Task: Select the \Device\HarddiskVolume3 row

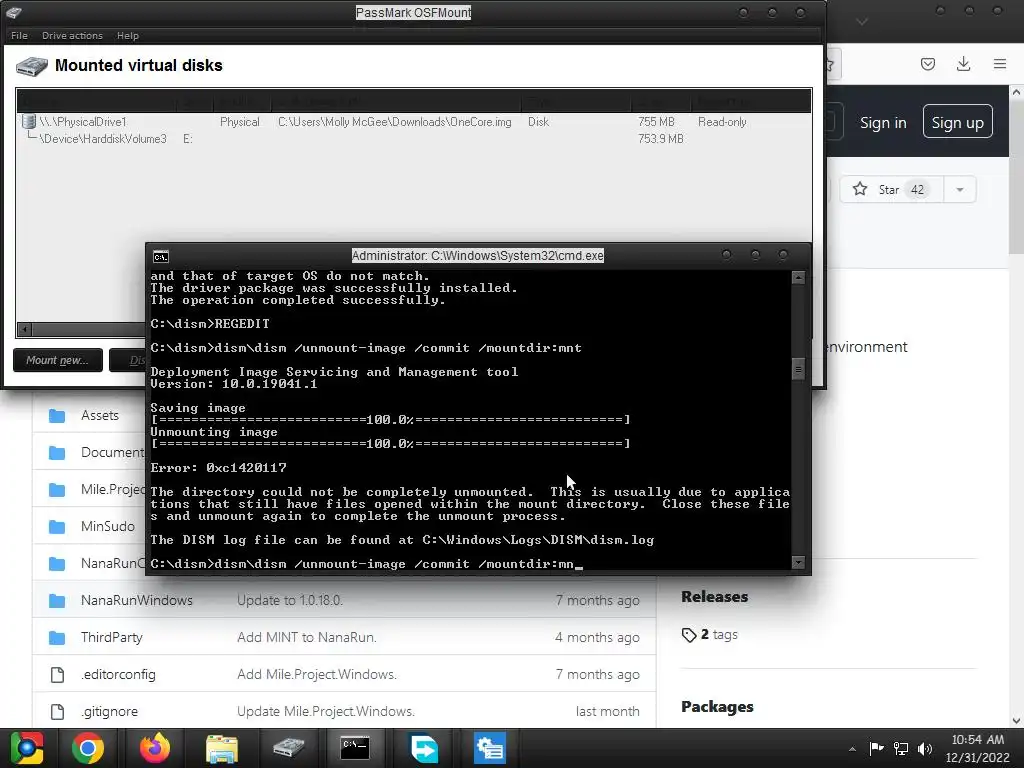Action: pyautogui.click(x=413, y=138)
